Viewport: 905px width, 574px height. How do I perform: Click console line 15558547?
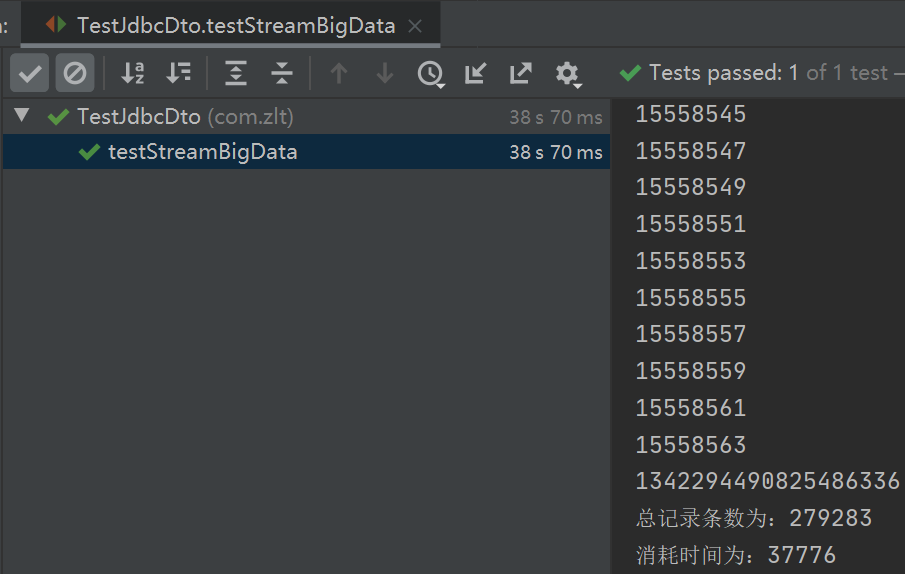pos(691,151)
